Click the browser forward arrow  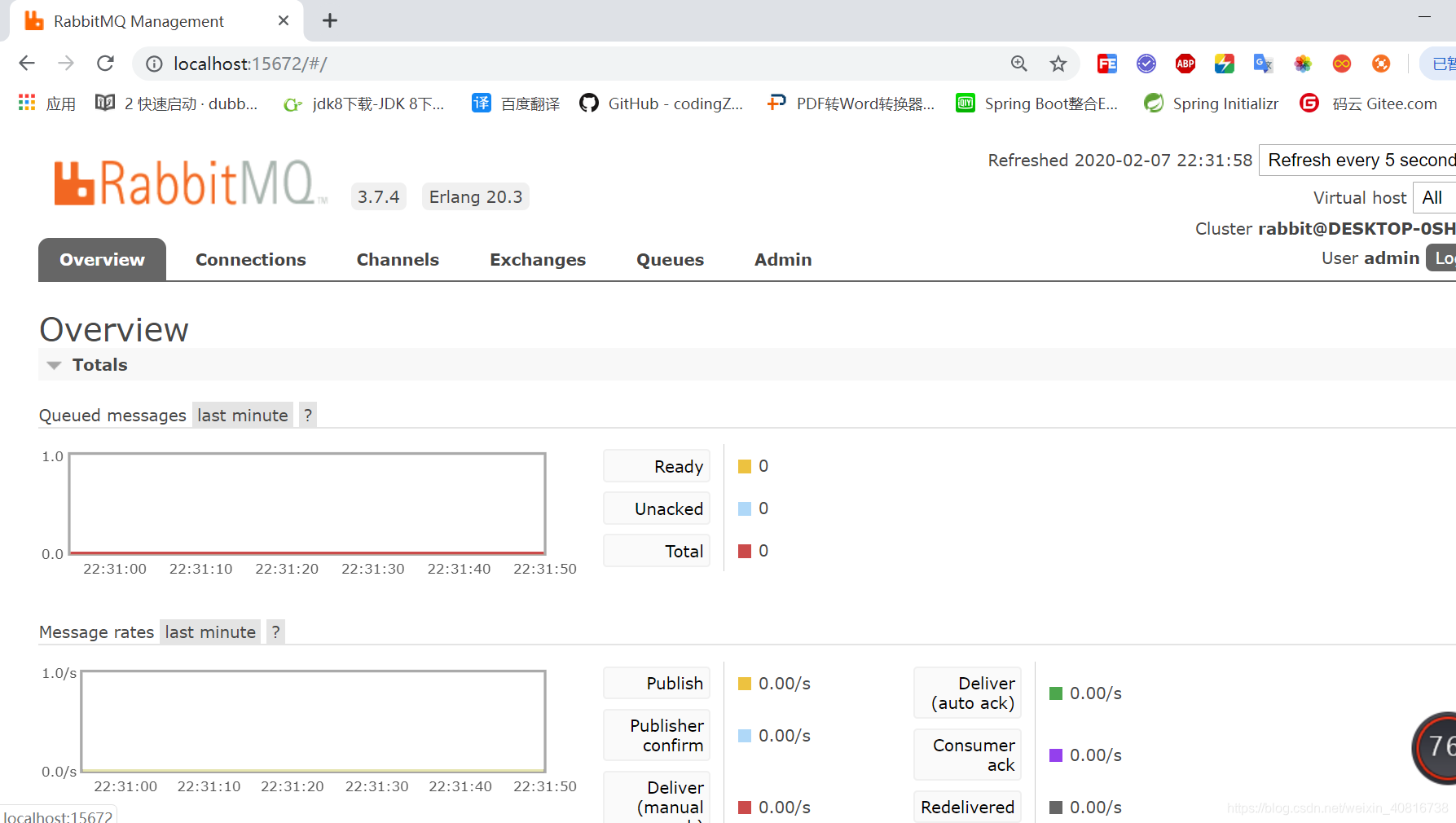click(x=66, y=64)
